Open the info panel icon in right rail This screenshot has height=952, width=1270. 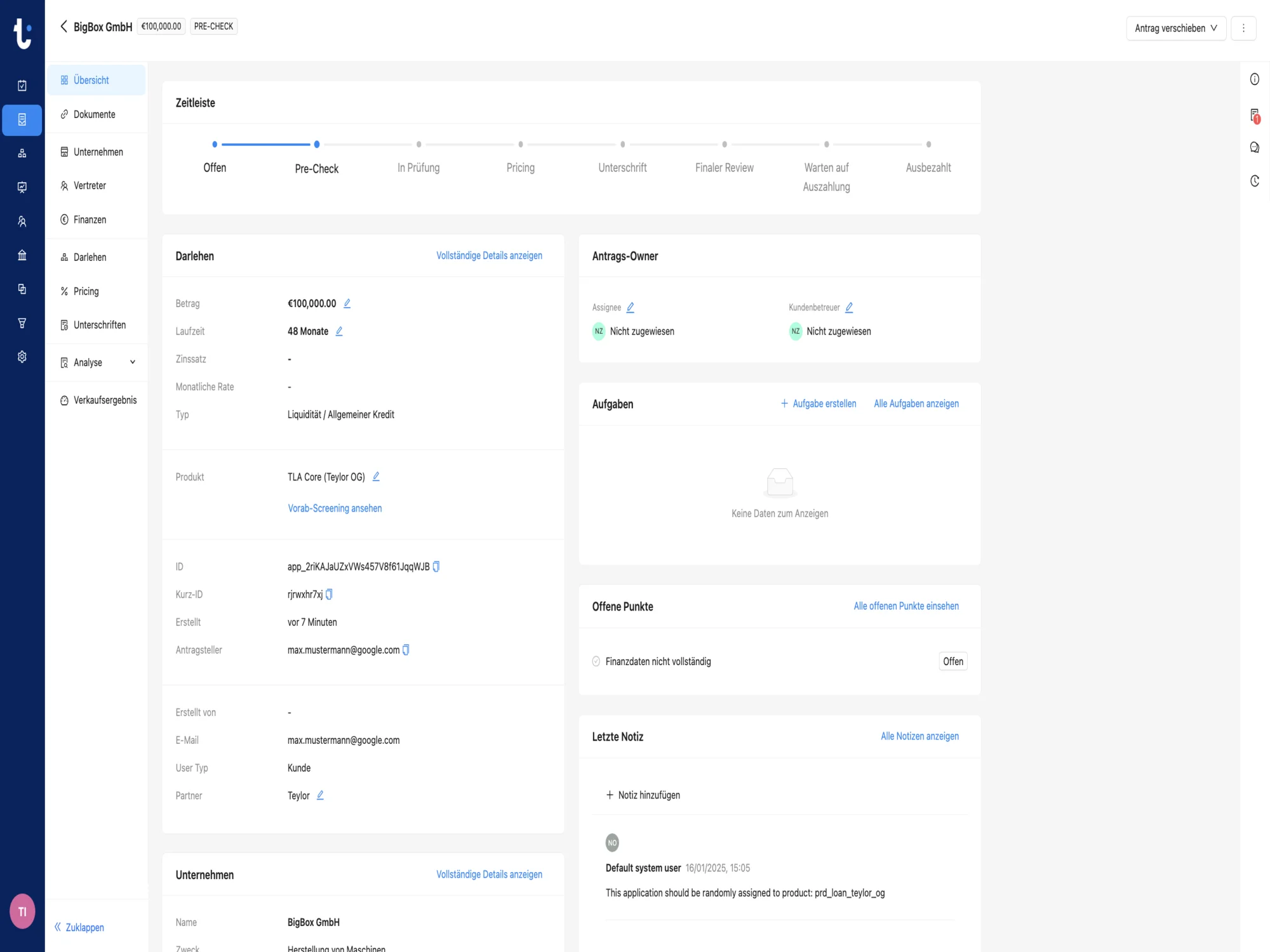click(x=1254, y=79)
